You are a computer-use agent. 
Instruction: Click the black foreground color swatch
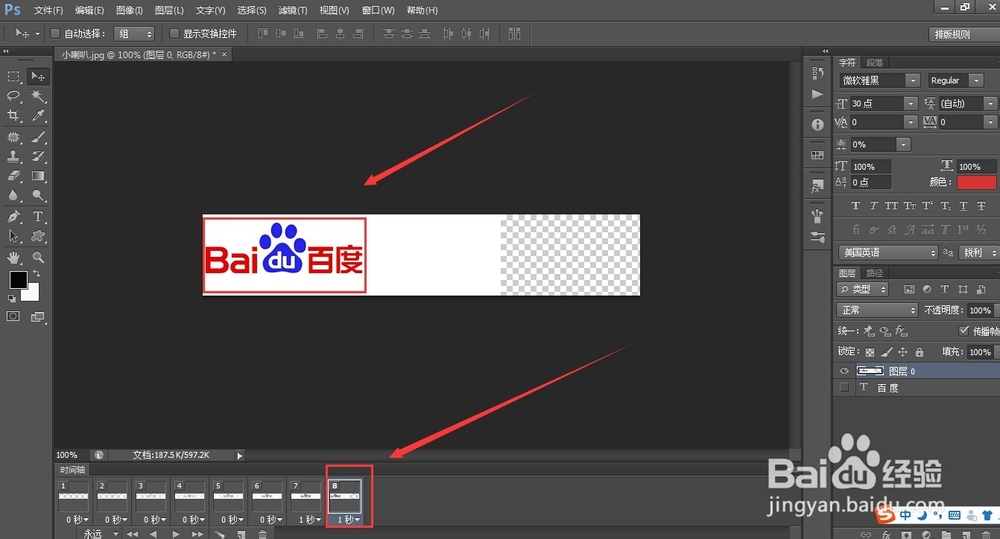pos(18,280)
